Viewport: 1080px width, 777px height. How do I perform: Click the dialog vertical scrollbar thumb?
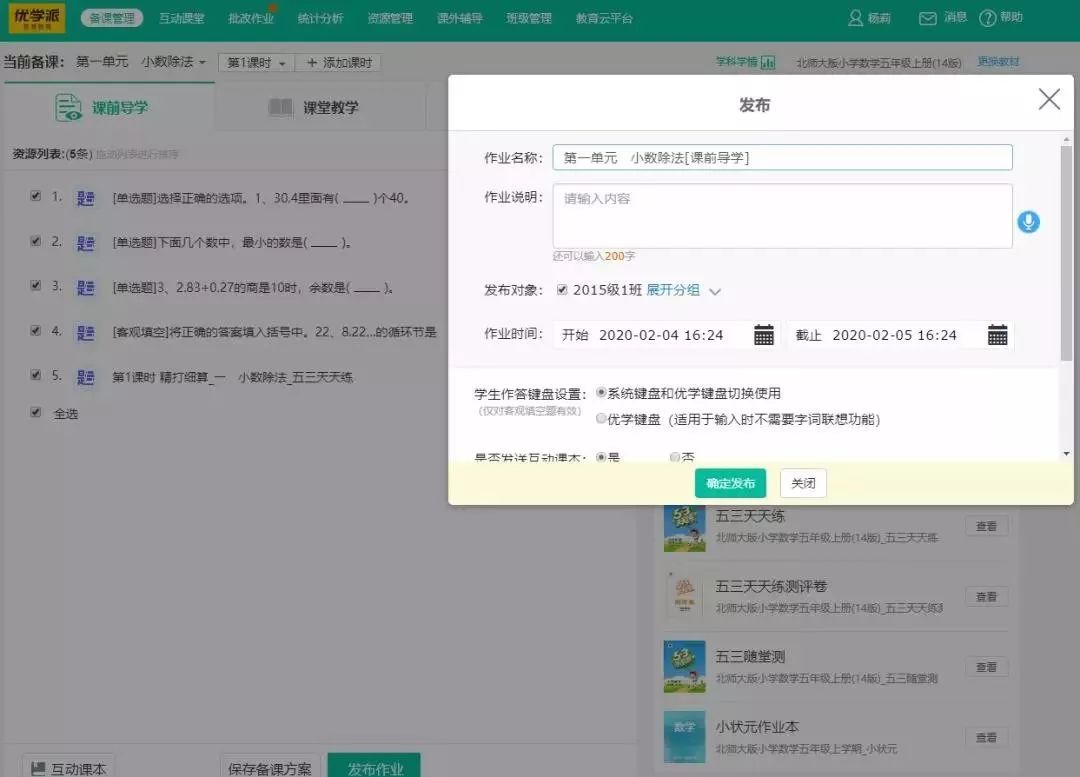[x=1066, y=253]
